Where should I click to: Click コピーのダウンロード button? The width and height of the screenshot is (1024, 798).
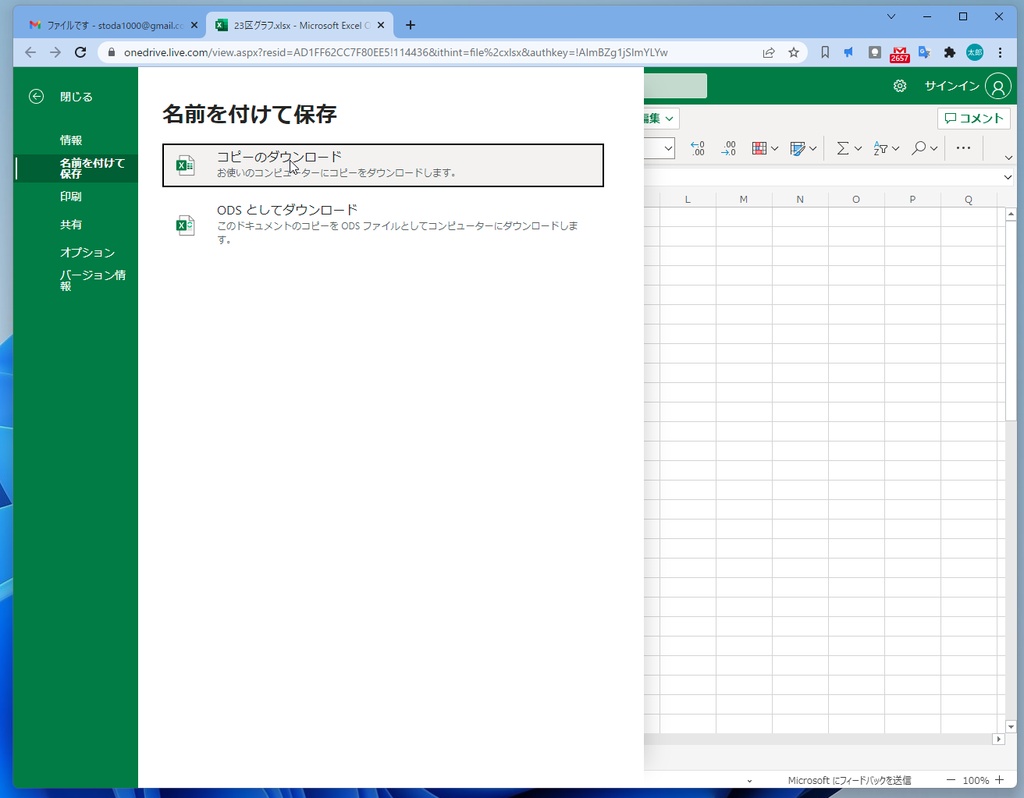(383, 165)
